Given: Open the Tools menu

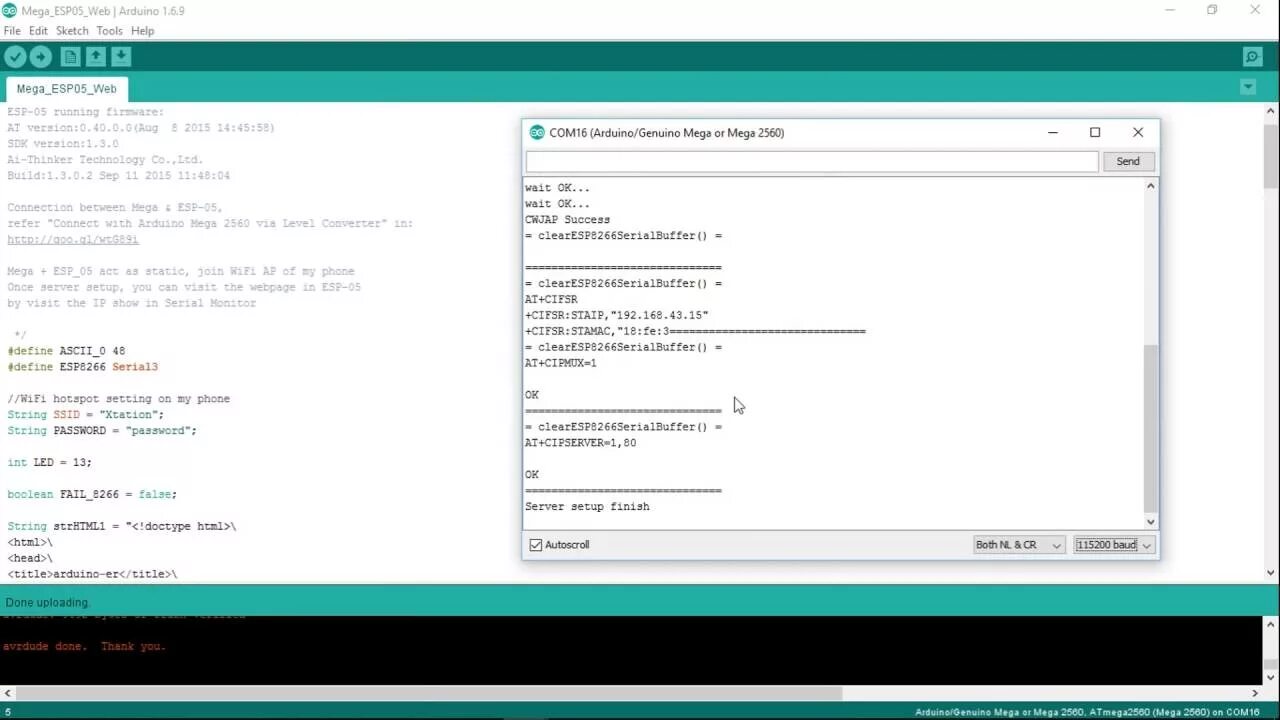Looking at the screenshot, I should (x=109, y=31).
